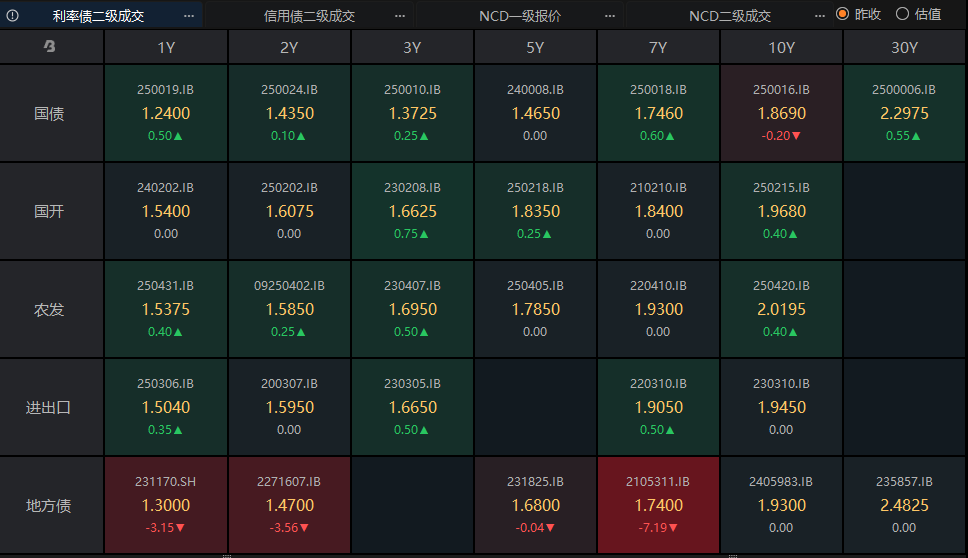Click the 30Y column header
The image size is (968, 558).
coord(904,47)
